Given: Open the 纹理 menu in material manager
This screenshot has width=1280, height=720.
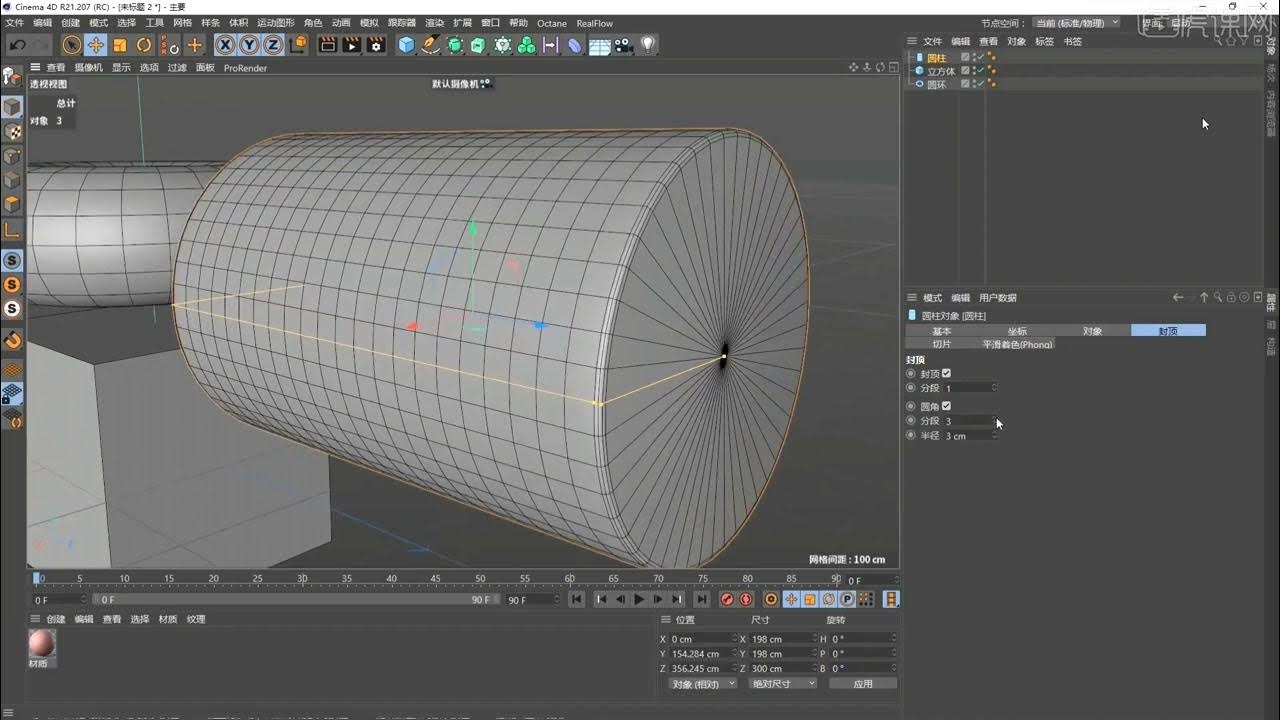Looking at the screenshot, I should (x=196, y=619).
